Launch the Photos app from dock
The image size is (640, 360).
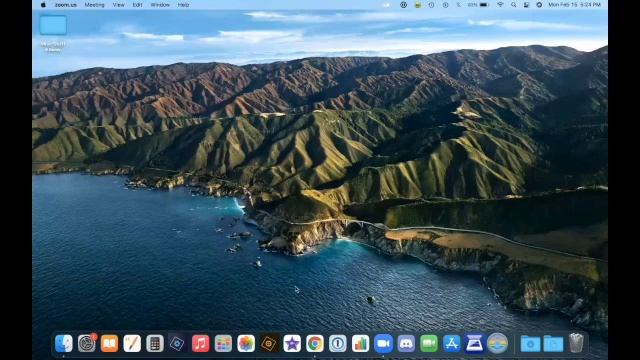246,343
